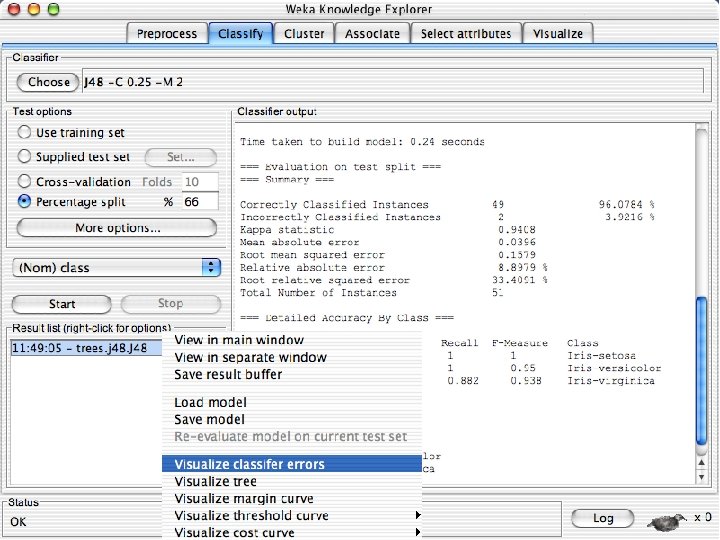Go to the Associate tab

[x=372, y=34]
